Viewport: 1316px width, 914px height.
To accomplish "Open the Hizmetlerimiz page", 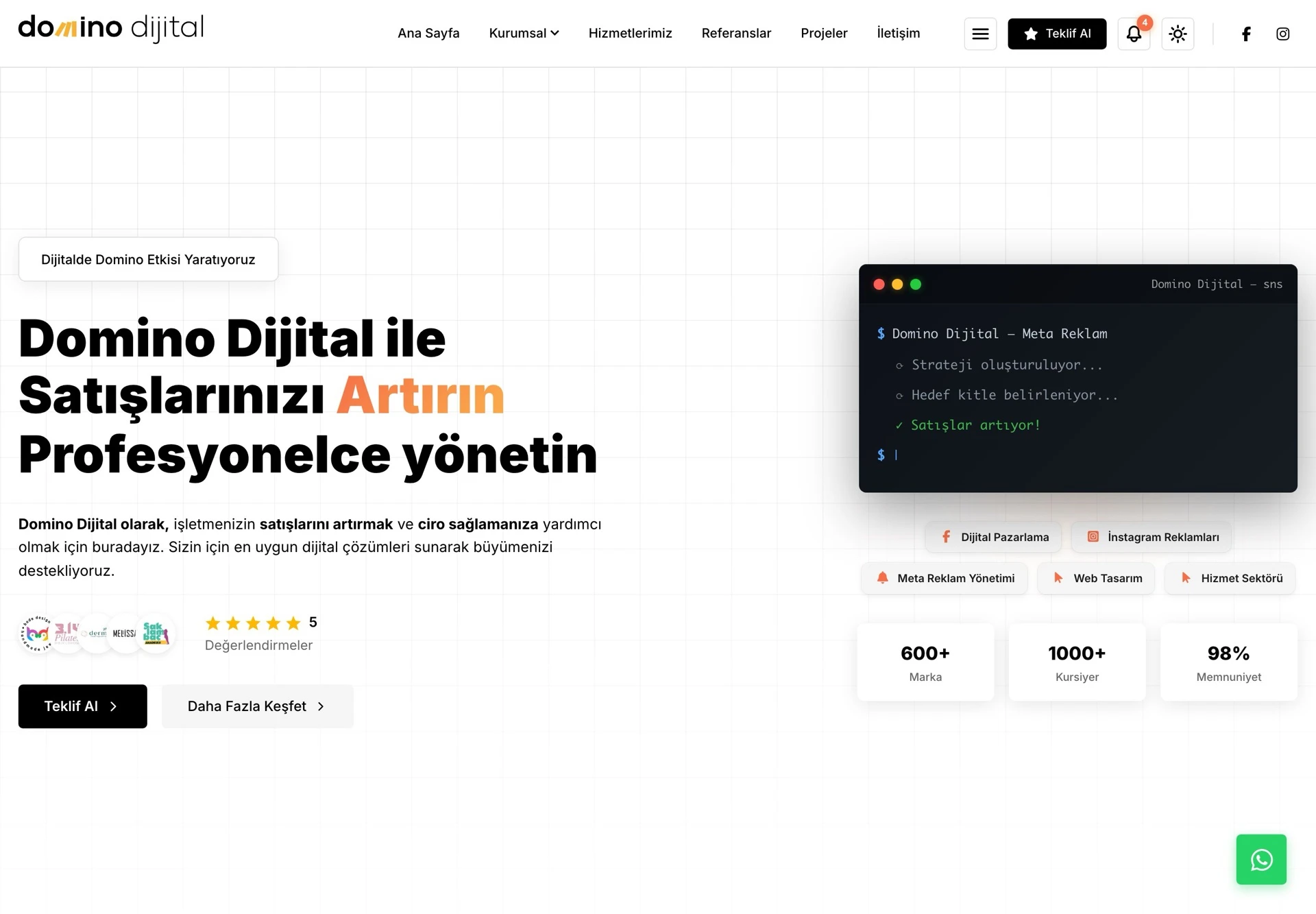I will coord(630,33).
